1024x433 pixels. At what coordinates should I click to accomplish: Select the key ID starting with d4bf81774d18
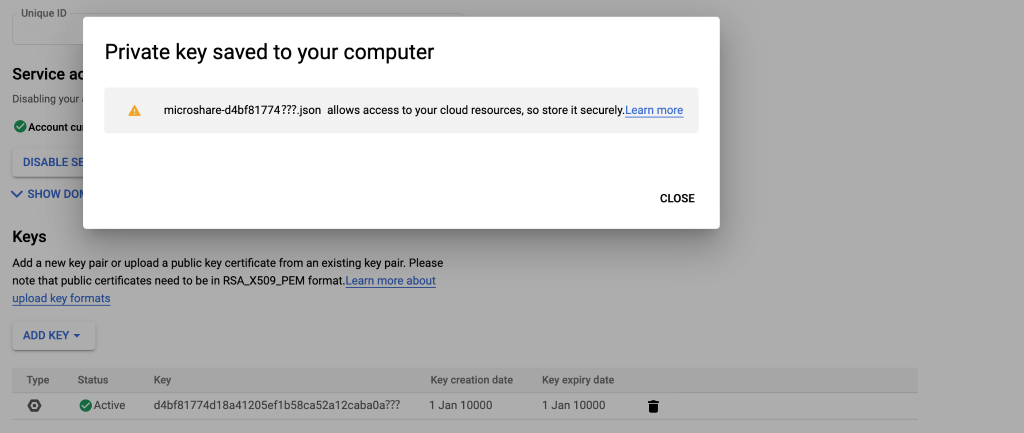277,405
